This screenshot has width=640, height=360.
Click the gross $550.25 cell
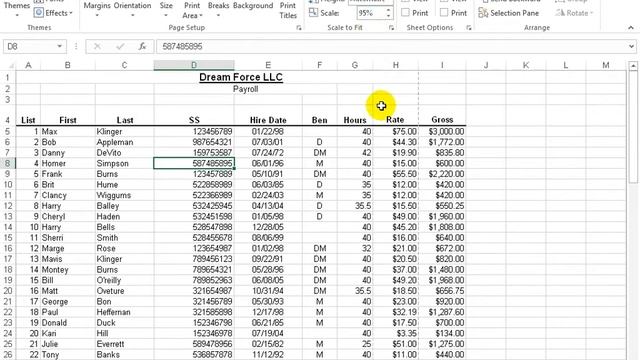(x=442, y=206)
